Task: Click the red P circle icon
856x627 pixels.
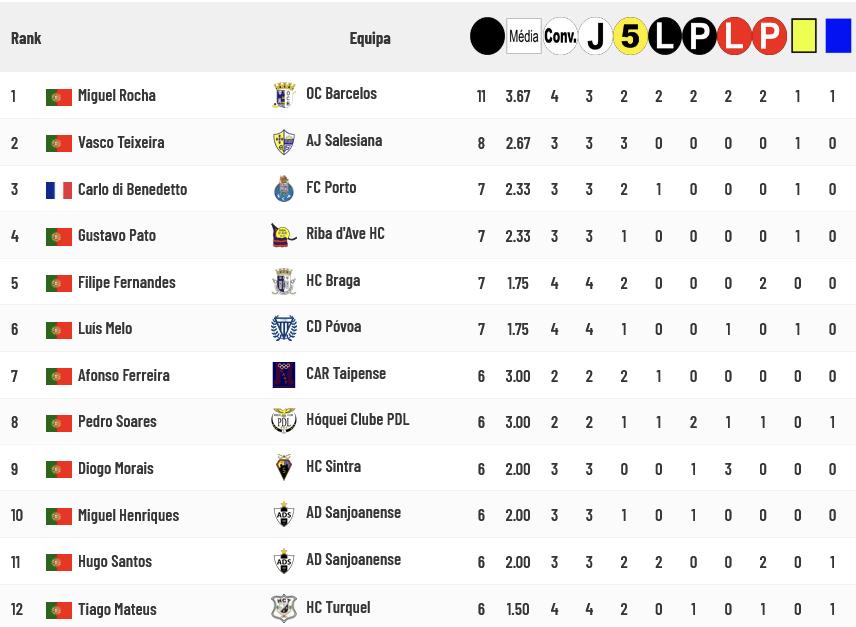Action: pyautogui.click(x=769, y=37)
